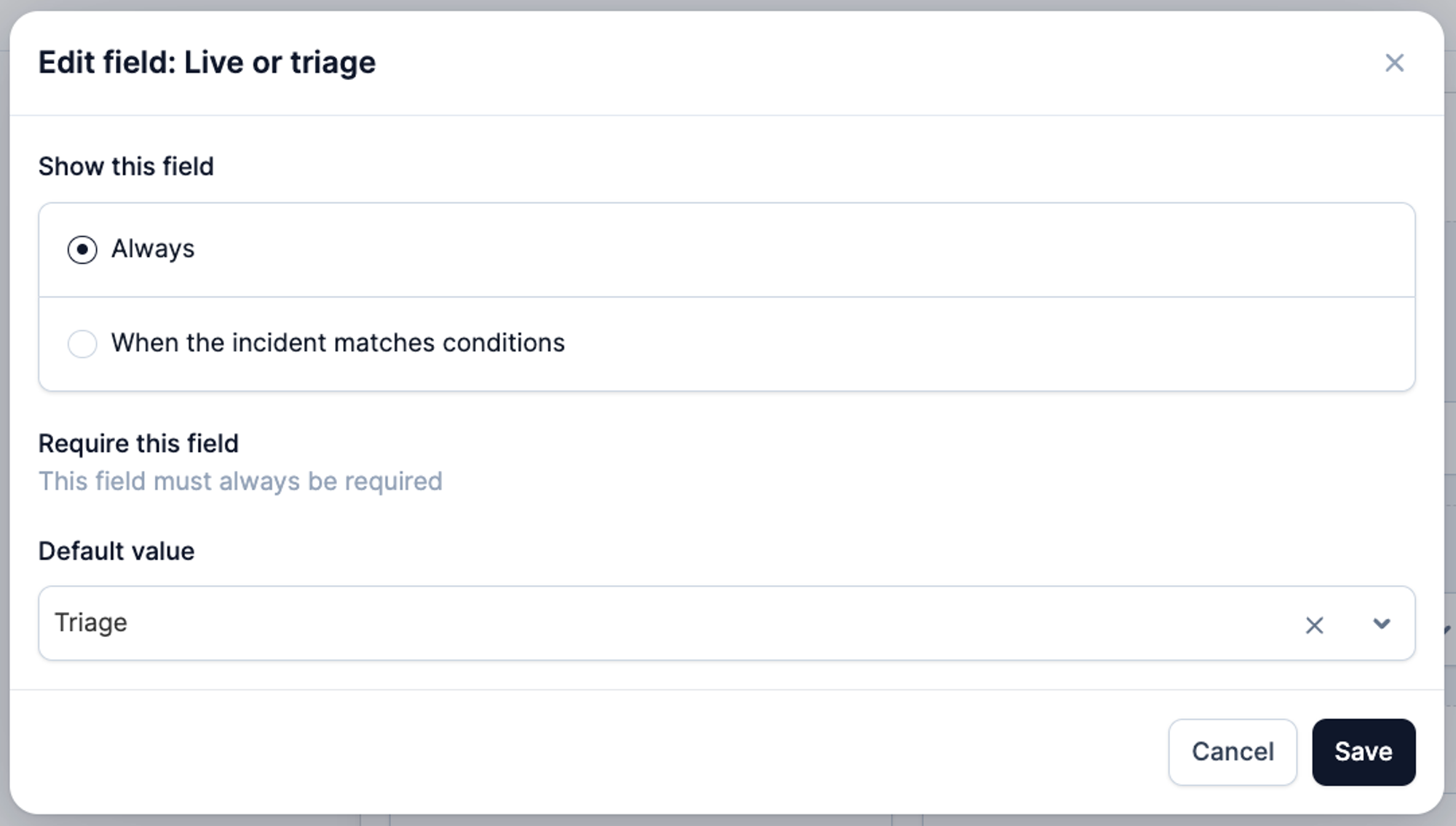Click the selected 'Triage' value text
Image resolution: width=1456 pixels, height=826 pixels.
tap(91, 623)
